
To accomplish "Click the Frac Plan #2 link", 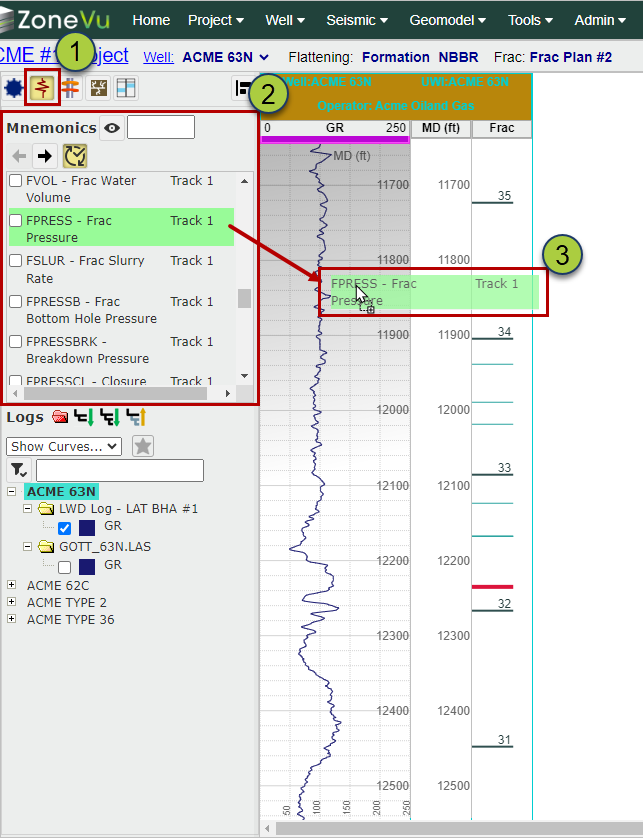I will pyautogui.click(x=571, y=57).
